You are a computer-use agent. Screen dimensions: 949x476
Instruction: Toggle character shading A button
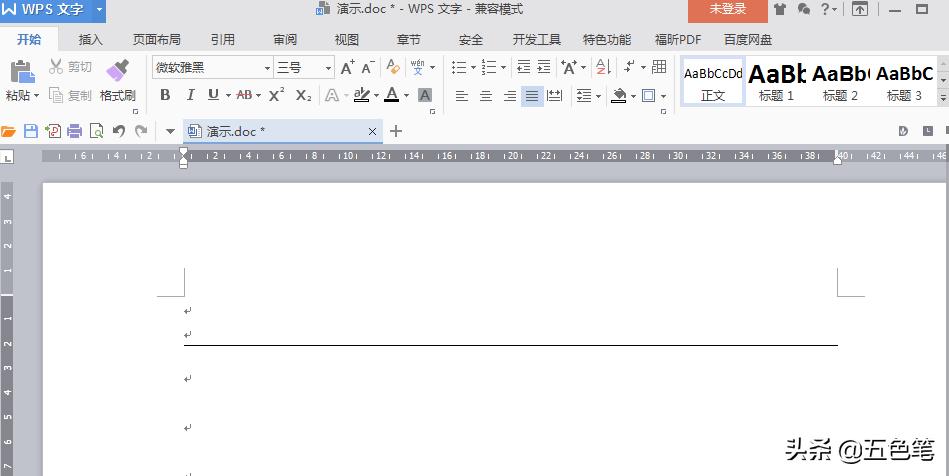click(425, 95)
